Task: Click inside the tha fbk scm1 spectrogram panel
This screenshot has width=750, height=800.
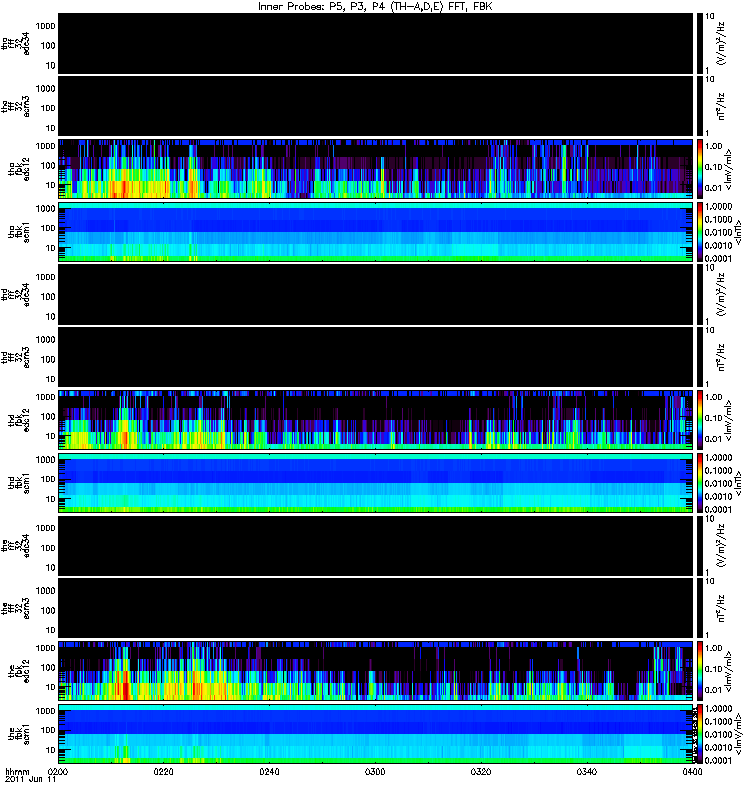Action: tap(376, 232)
